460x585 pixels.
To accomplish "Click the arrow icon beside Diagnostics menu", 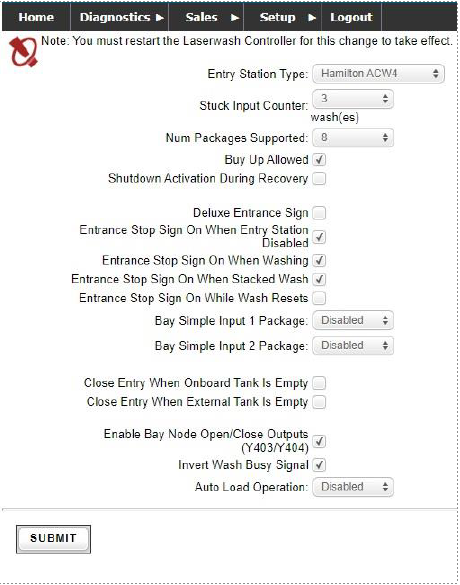I will coord(160,18).
